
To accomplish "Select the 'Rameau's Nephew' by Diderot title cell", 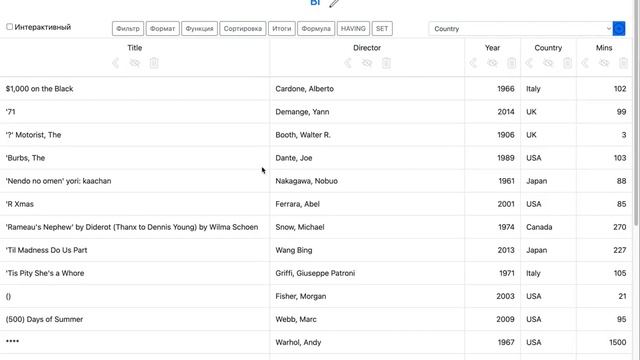I will (x=135, y=227).
